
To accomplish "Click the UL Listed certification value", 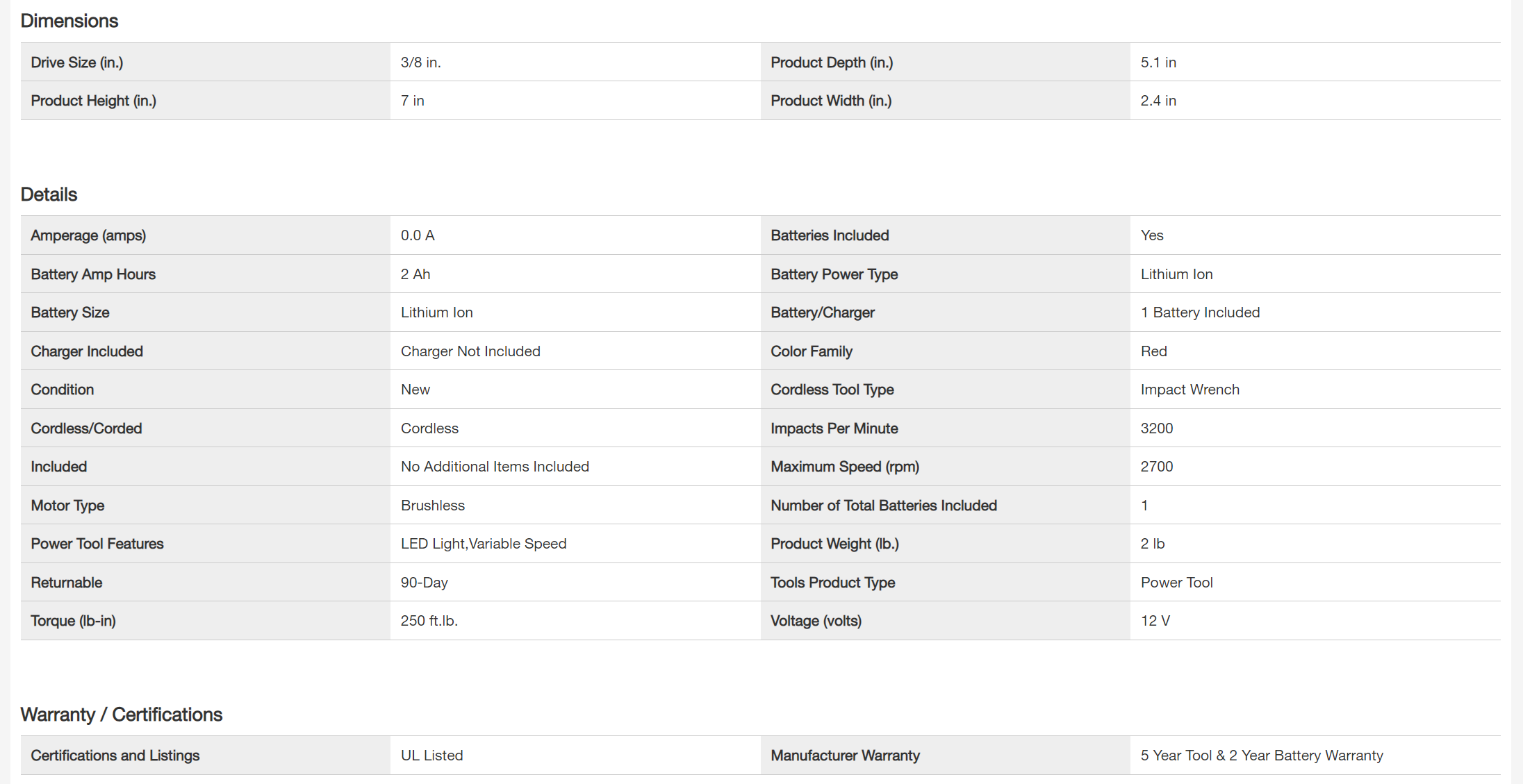I will (x=432, y=756).
